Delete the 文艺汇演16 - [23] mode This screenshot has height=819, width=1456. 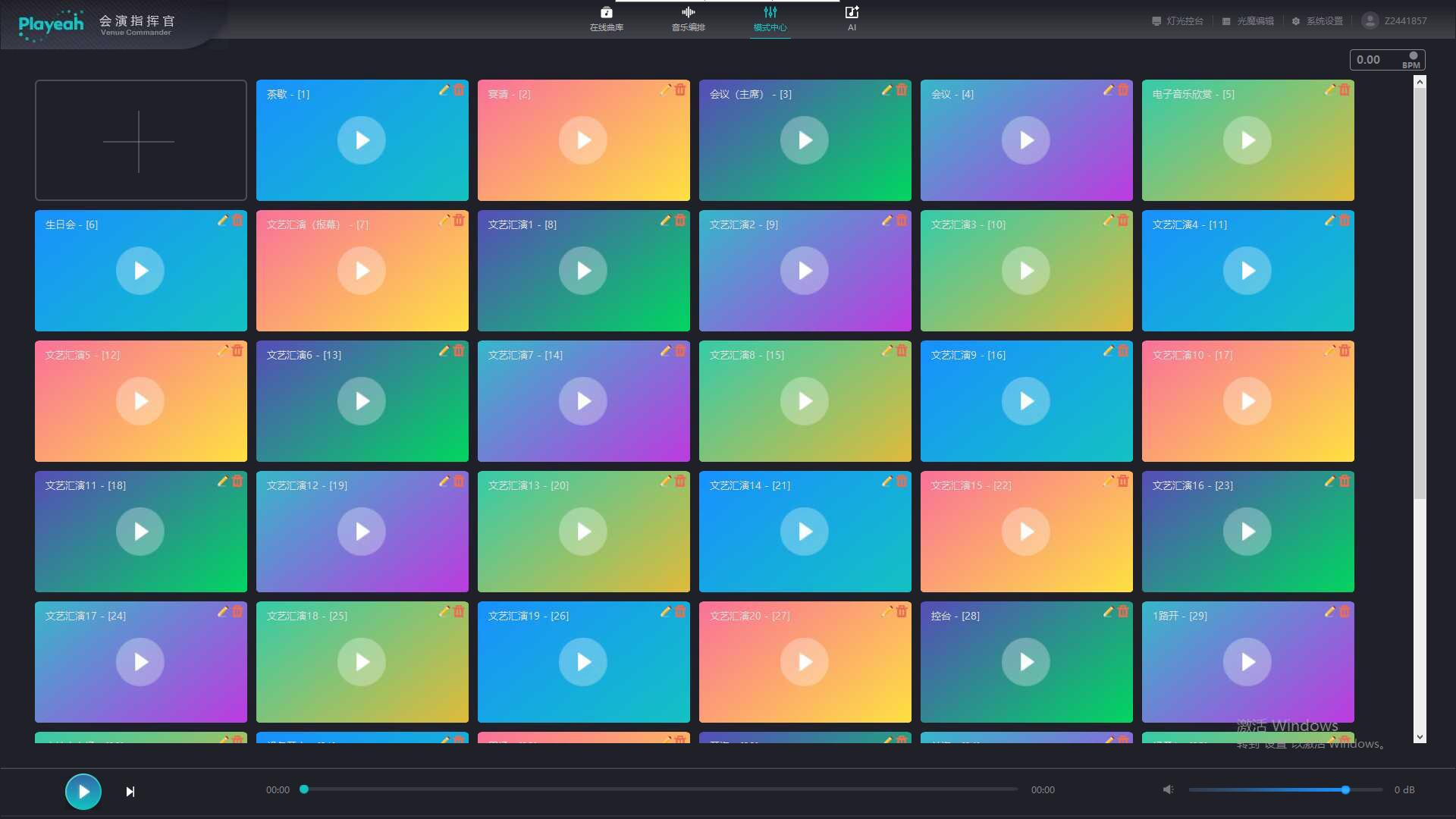[1345, 482]
